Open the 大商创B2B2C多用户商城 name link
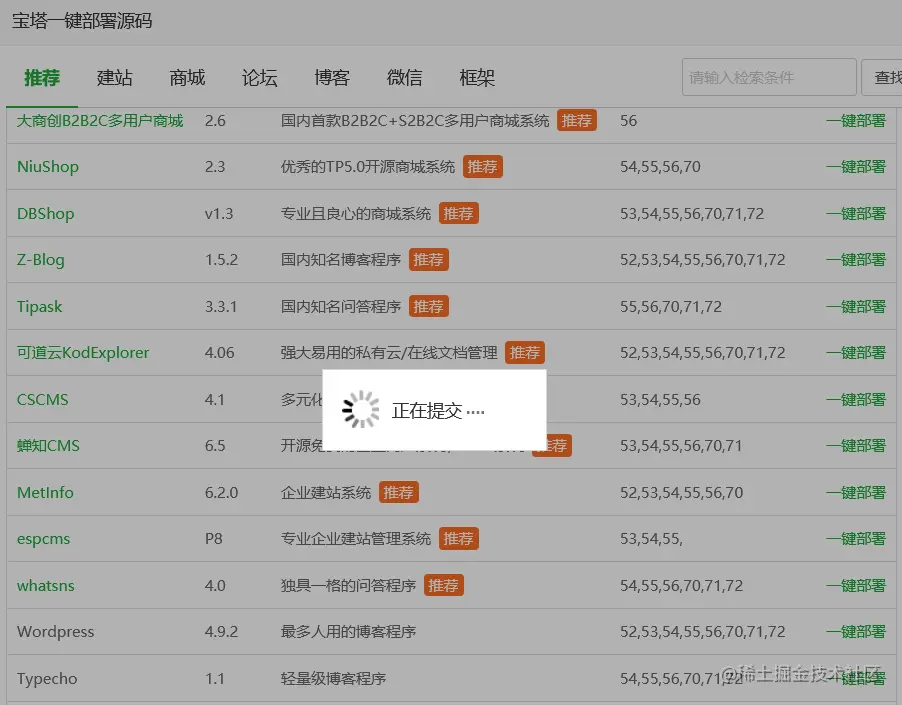 pos(100,121)
